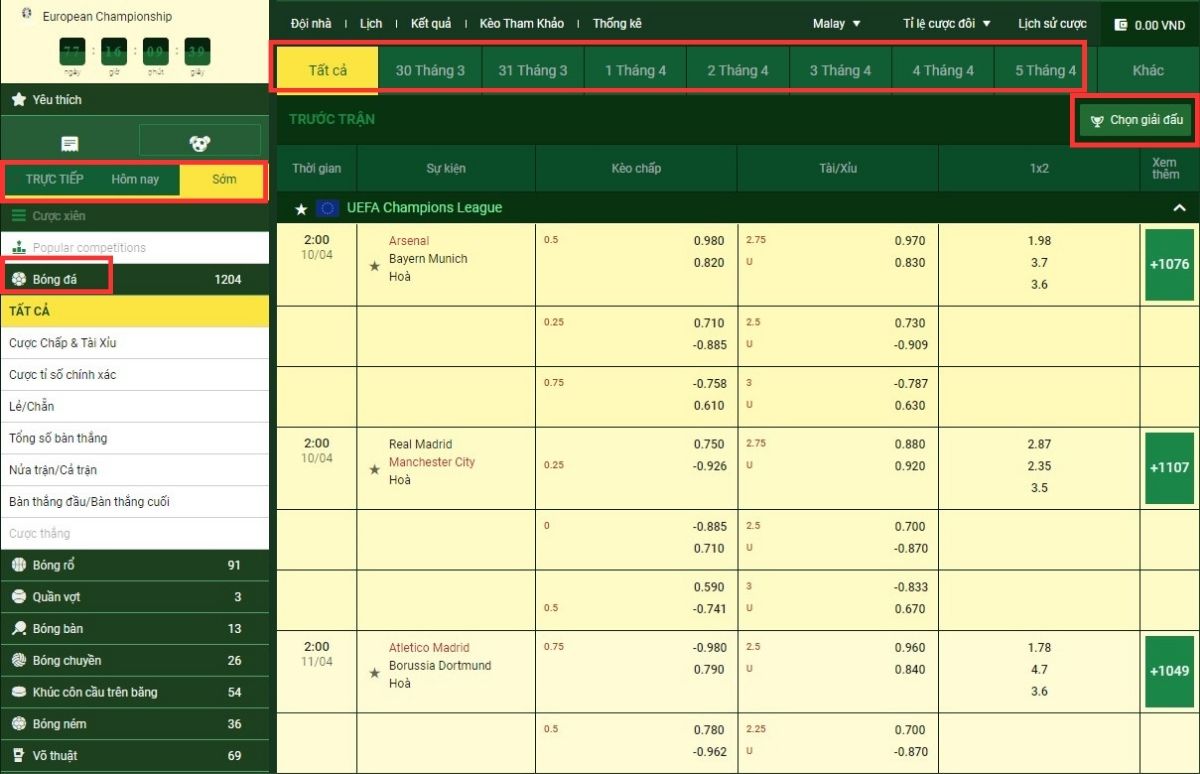The image size is (1200, 774).
Task: Click the handball icon beside Bóng ném
Action: coord(18,724)
